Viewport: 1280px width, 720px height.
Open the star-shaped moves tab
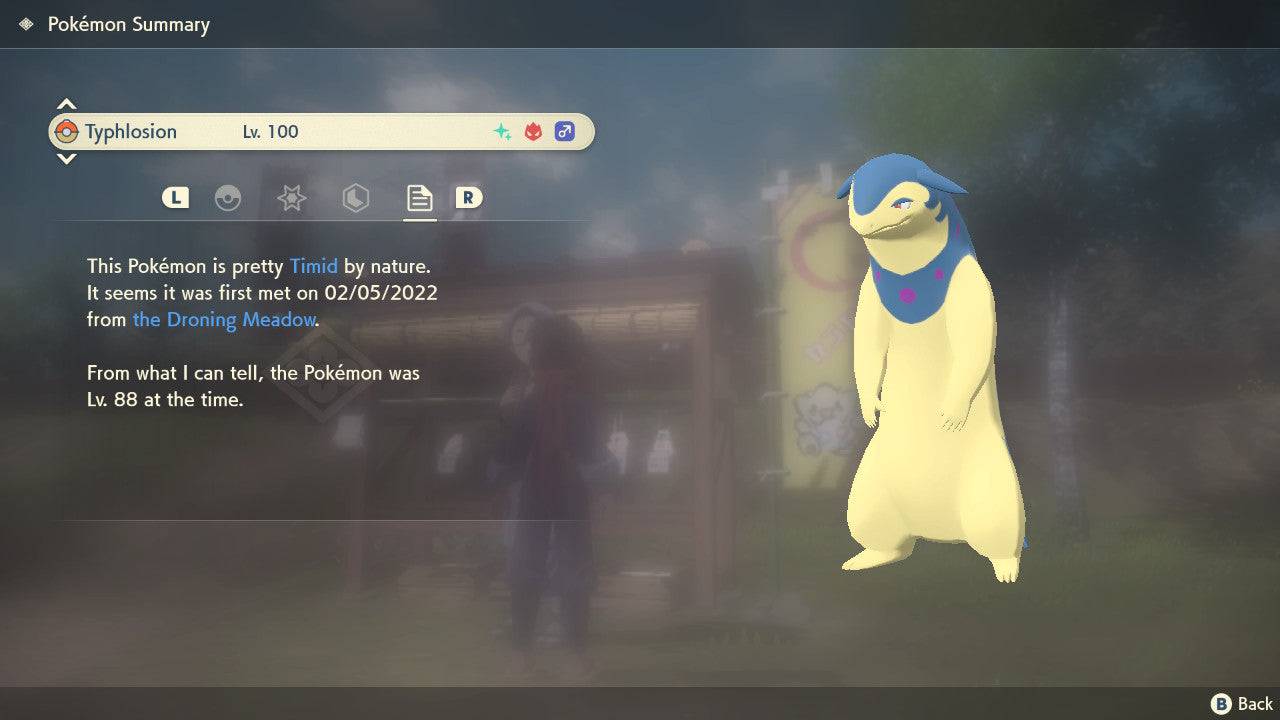[291, 198]
